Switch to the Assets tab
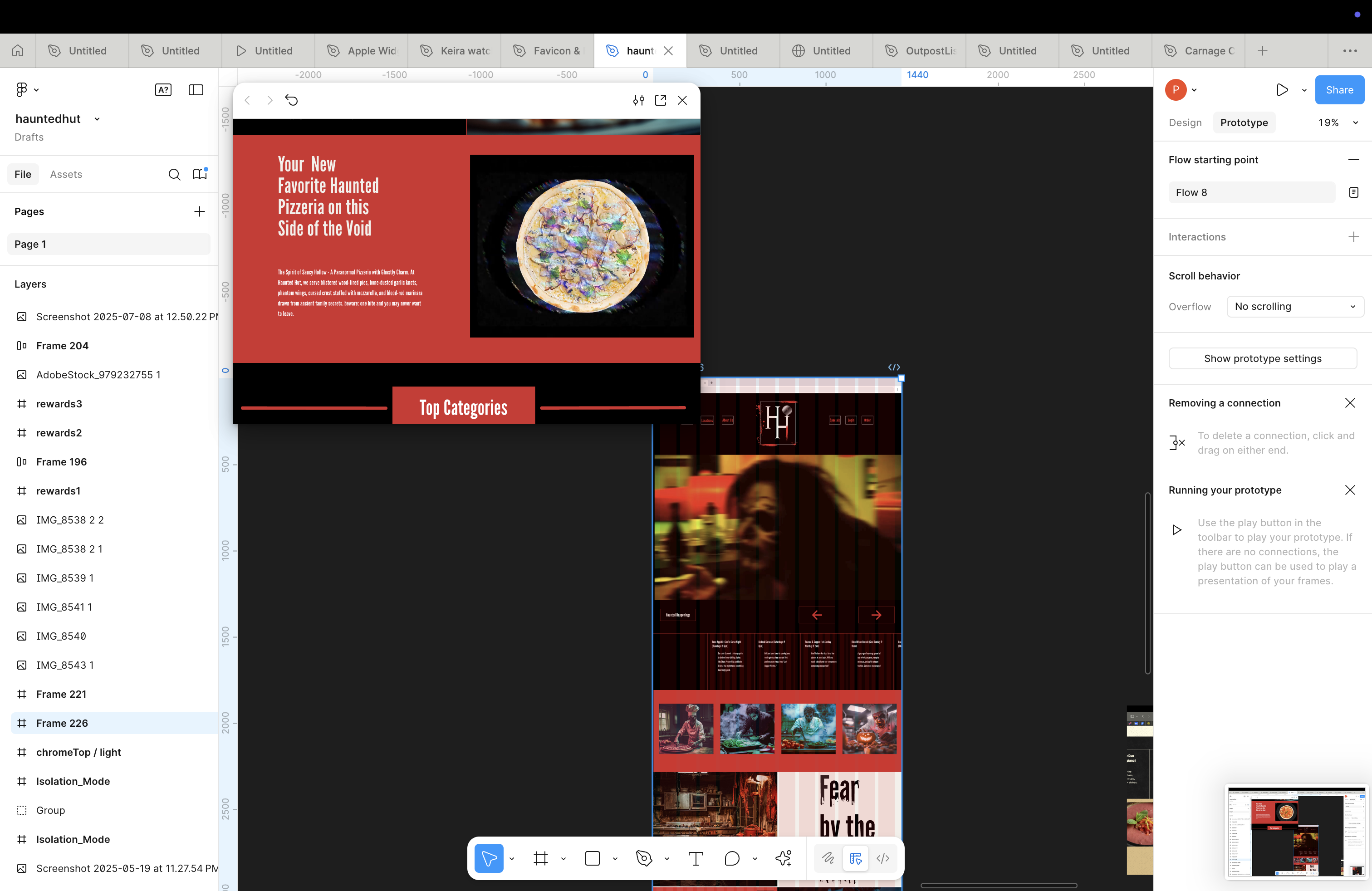Screen dimensions: 1372x891 (x=66, y=174)
